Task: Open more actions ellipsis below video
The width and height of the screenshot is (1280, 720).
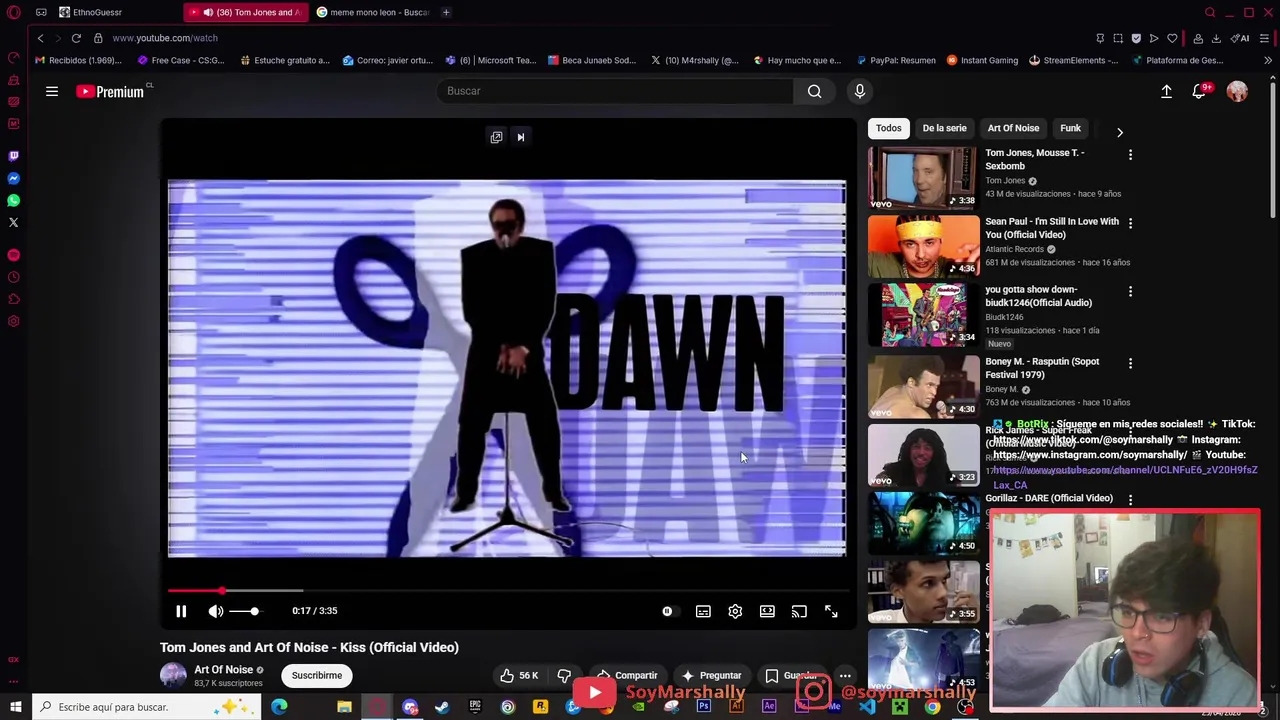Action: 845,675
